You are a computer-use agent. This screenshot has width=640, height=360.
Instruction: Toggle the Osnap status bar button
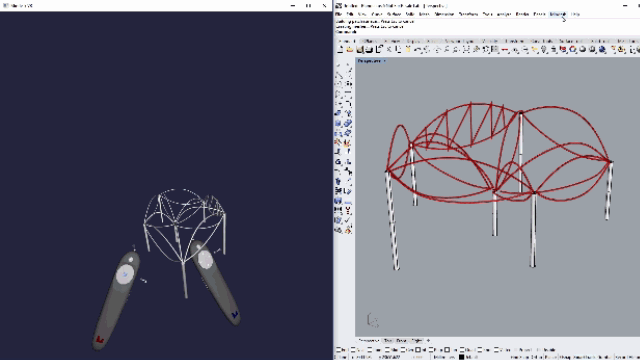coord(565,357)
